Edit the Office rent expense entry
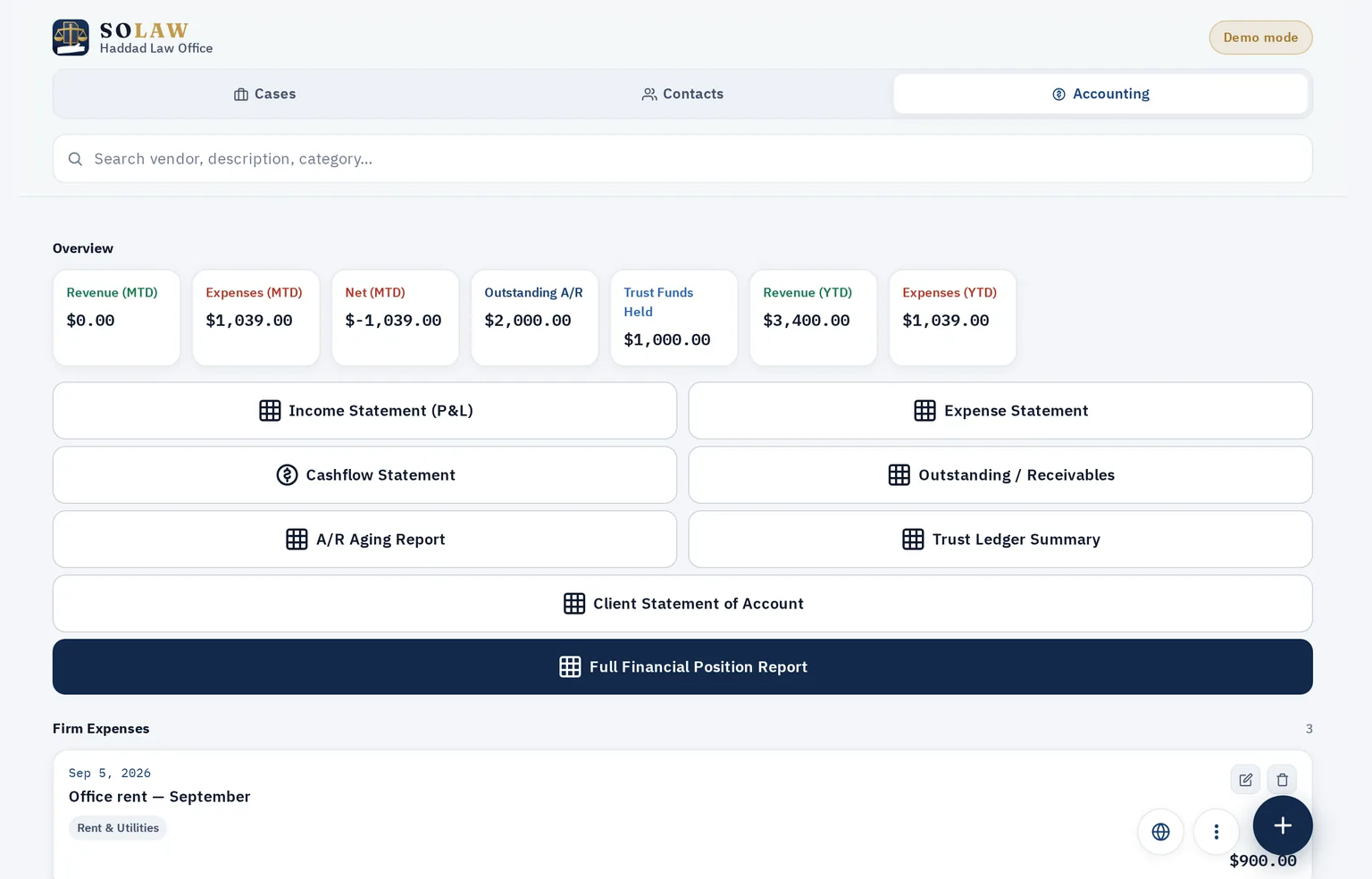 click(x=1245, y=780)
